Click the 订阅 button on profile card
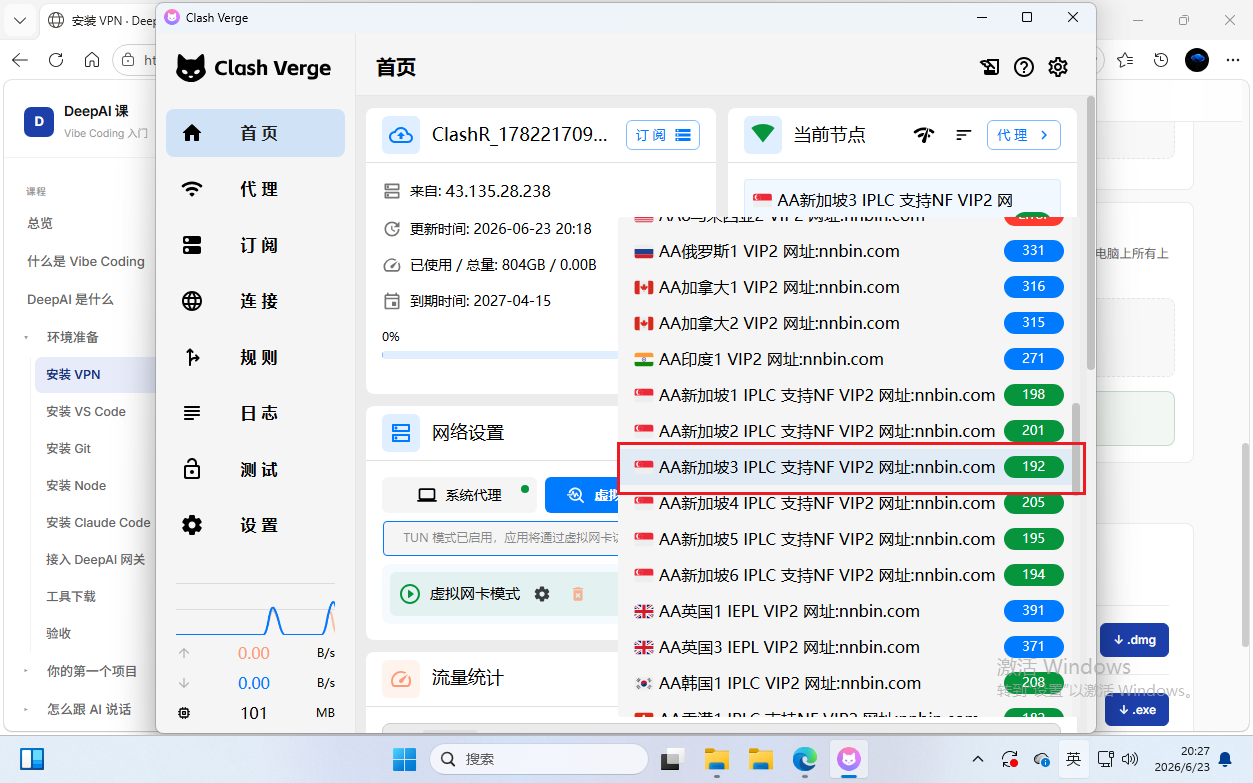This screenshot has height=783, width=1253. [663, 135]
